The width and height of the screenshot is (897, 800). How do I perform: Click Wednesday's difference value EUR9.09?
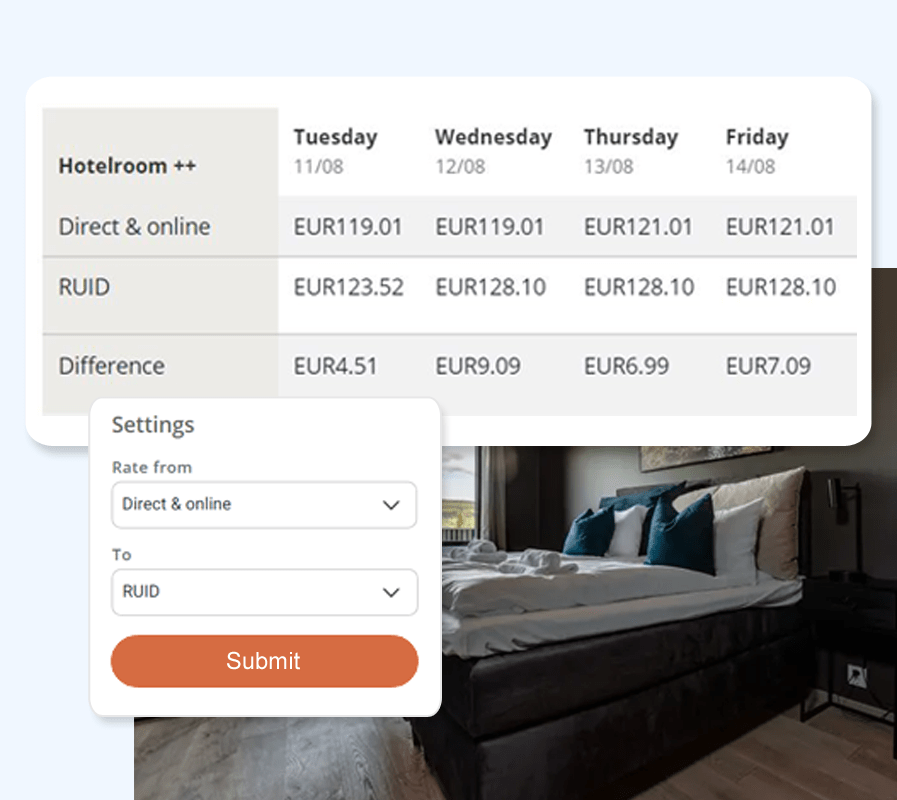477,366
